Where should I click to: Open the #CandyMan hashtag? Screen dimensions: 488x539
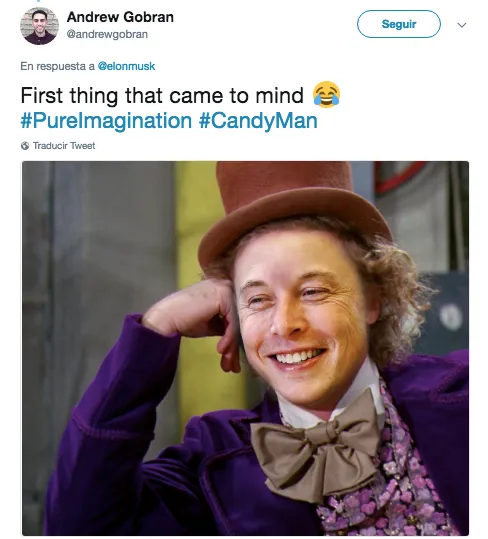[258, 121]
